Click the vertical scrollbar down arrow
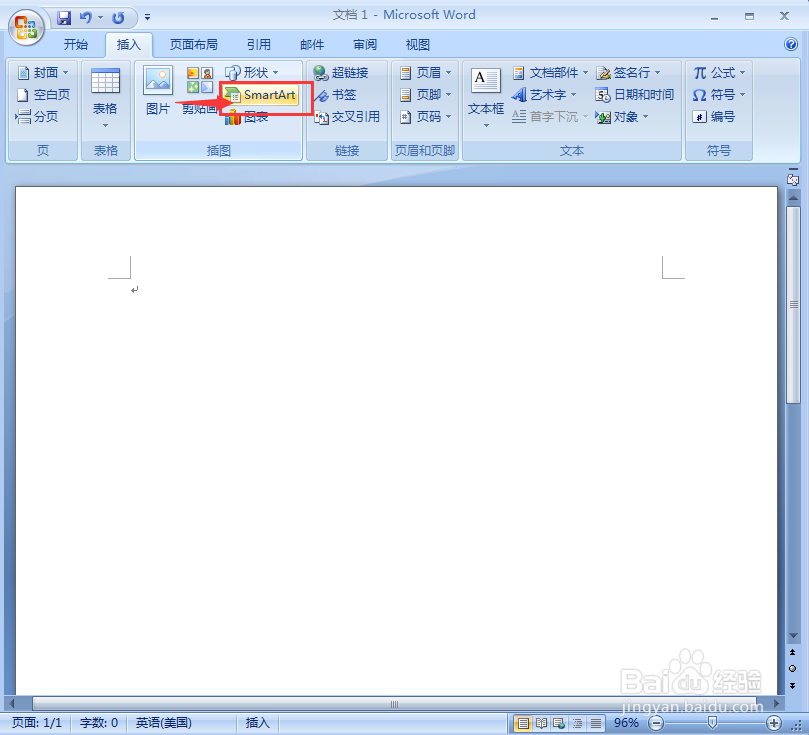This screenshot has height=735, width=809. (793, 636)
